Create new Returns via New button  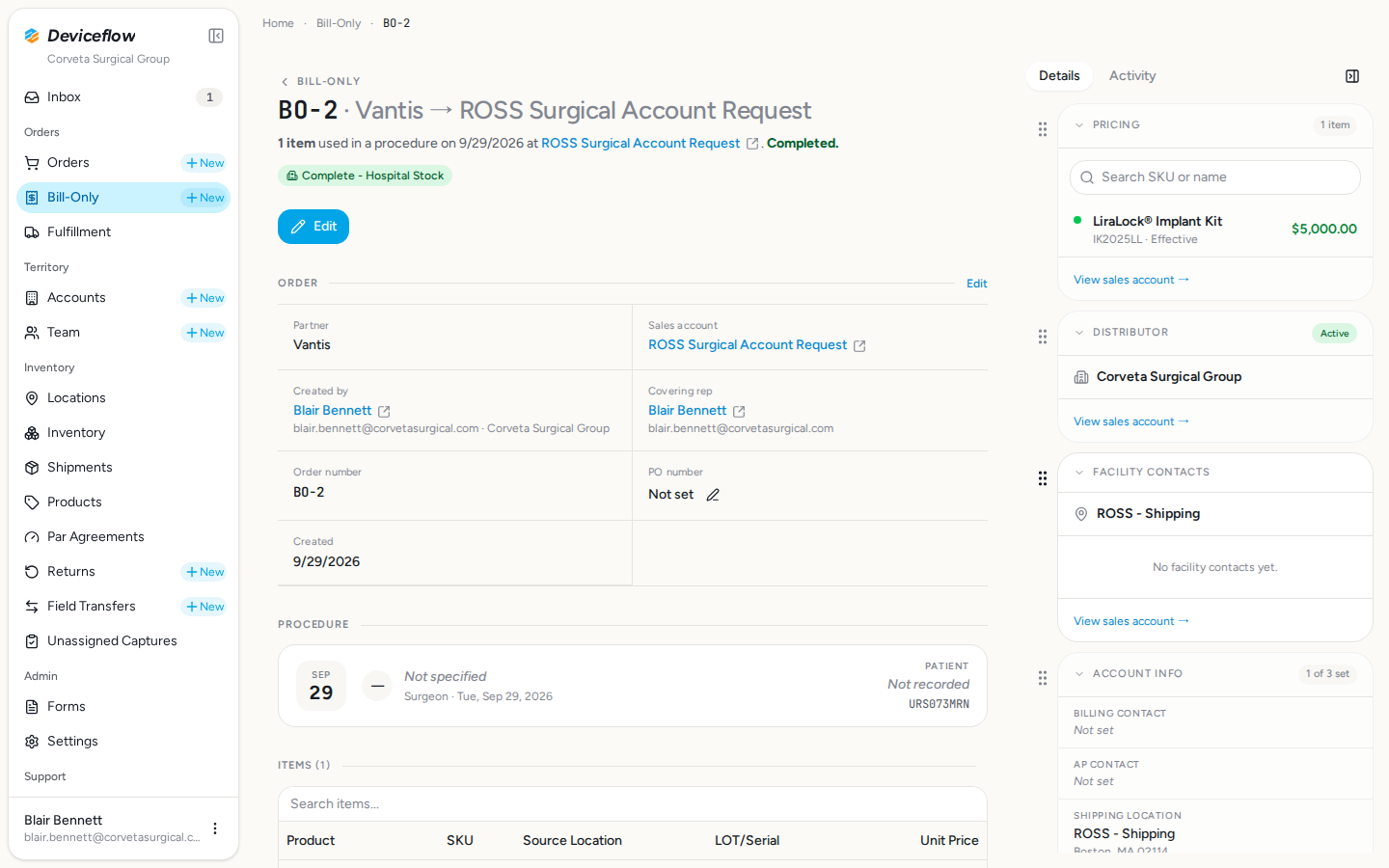click(x=204, y=572)
